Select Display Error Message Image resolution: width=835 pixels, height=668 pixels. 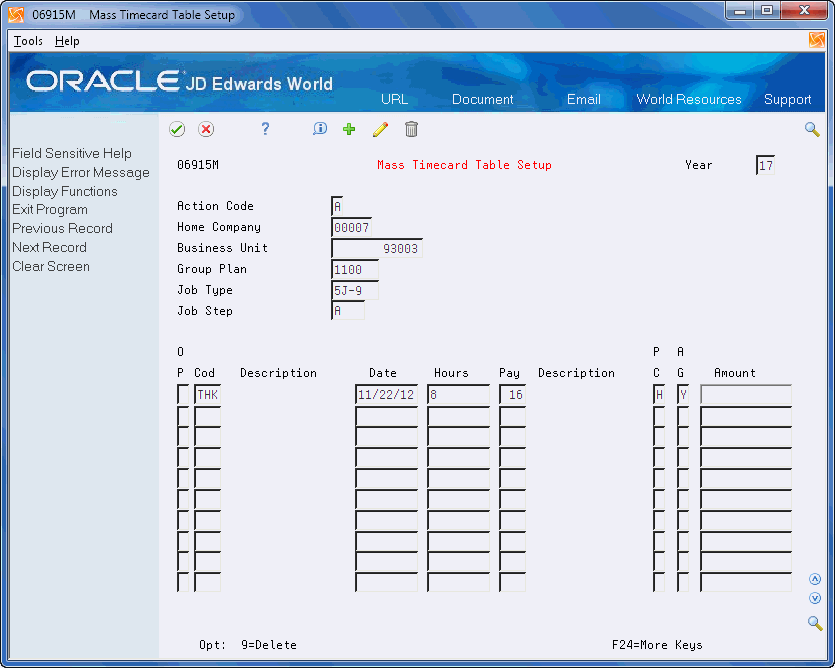pyautogui.click(x=81, y=173)
